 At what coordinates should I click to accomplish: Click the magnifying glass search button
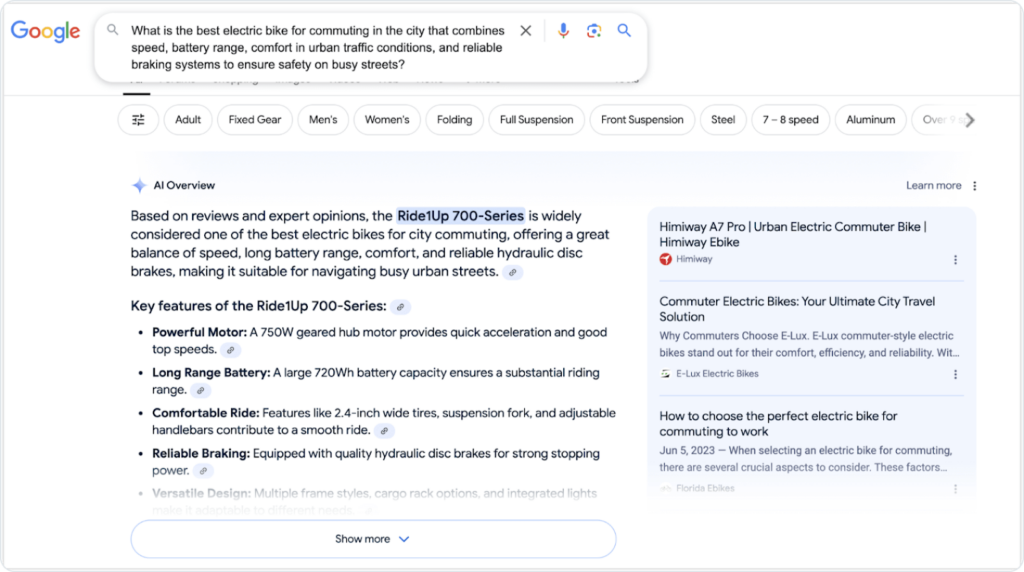624,31
